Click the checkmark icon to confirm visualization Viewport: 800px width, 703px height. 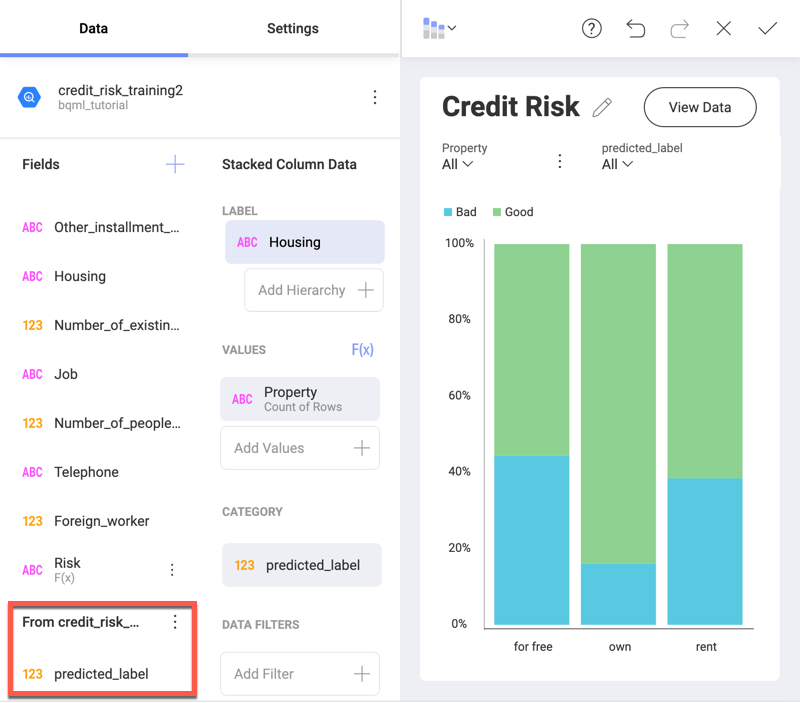point(767,29)
